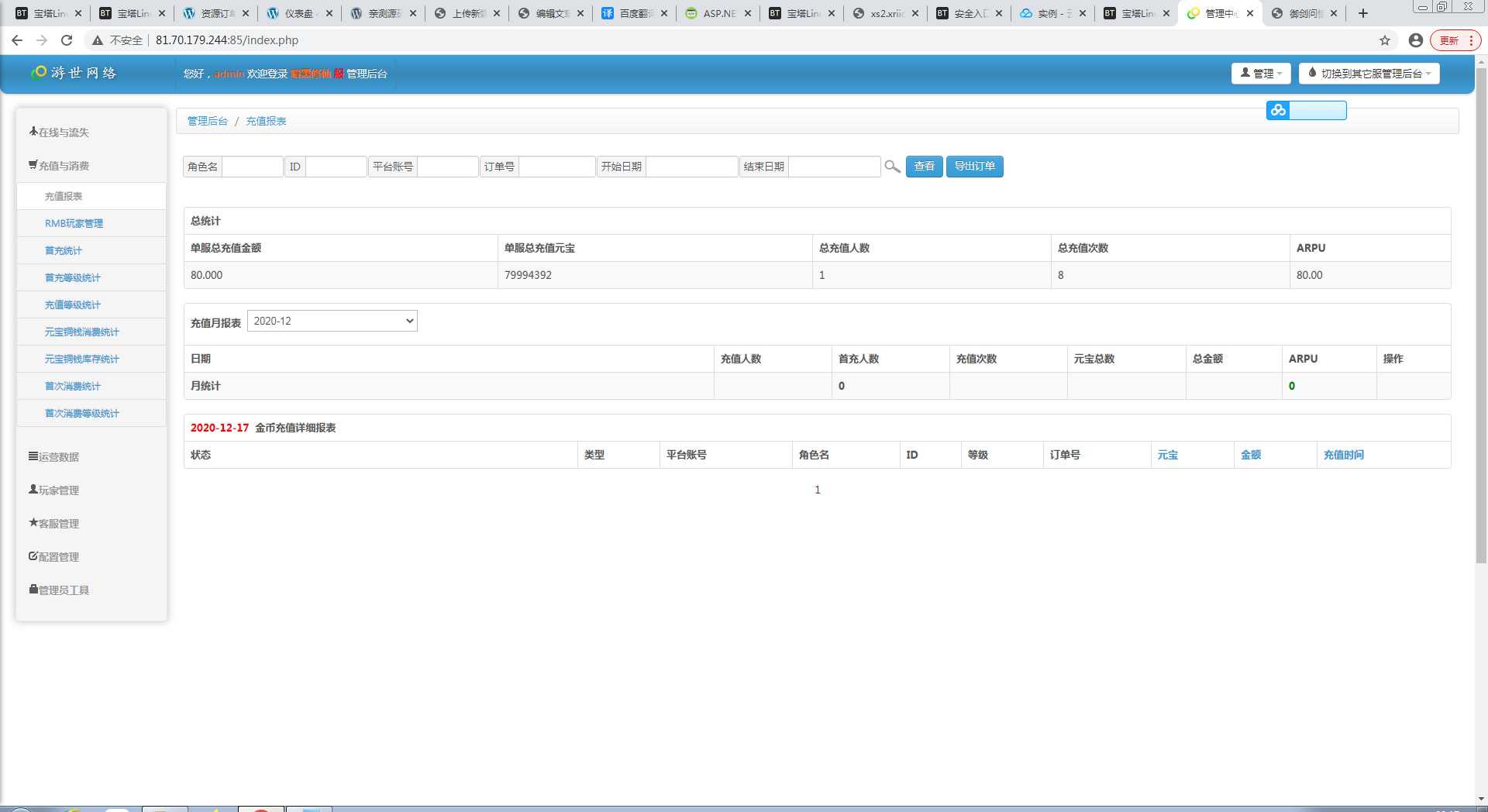
Task: Click the 角色名 input field
Action: tap(252, 167)
